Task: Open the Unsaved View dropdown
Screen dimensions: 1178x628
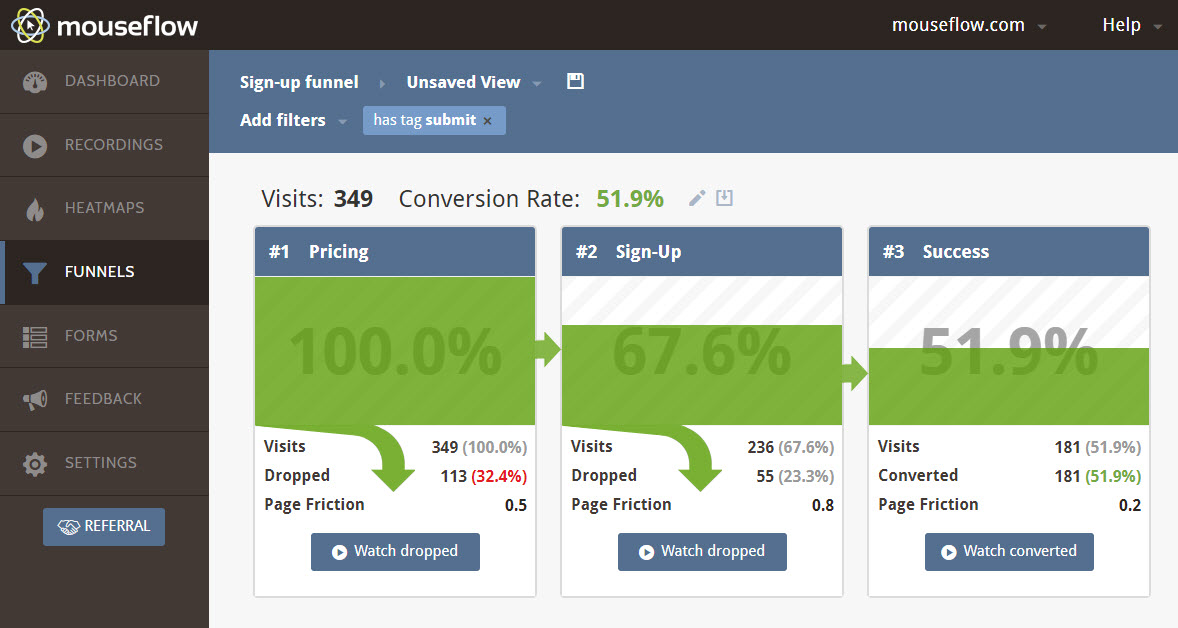Action: click(x=473, y=82)
